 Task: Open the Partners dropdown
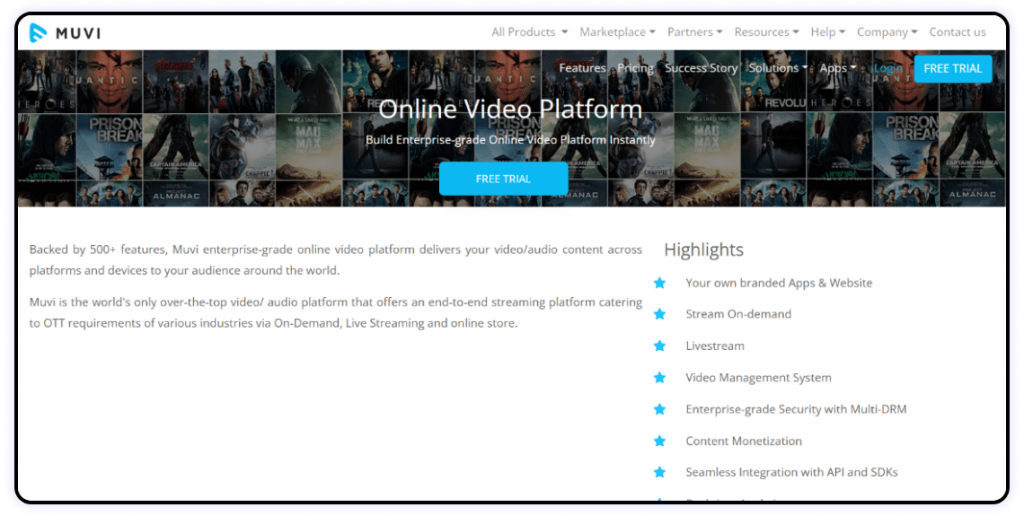[694, 32]
